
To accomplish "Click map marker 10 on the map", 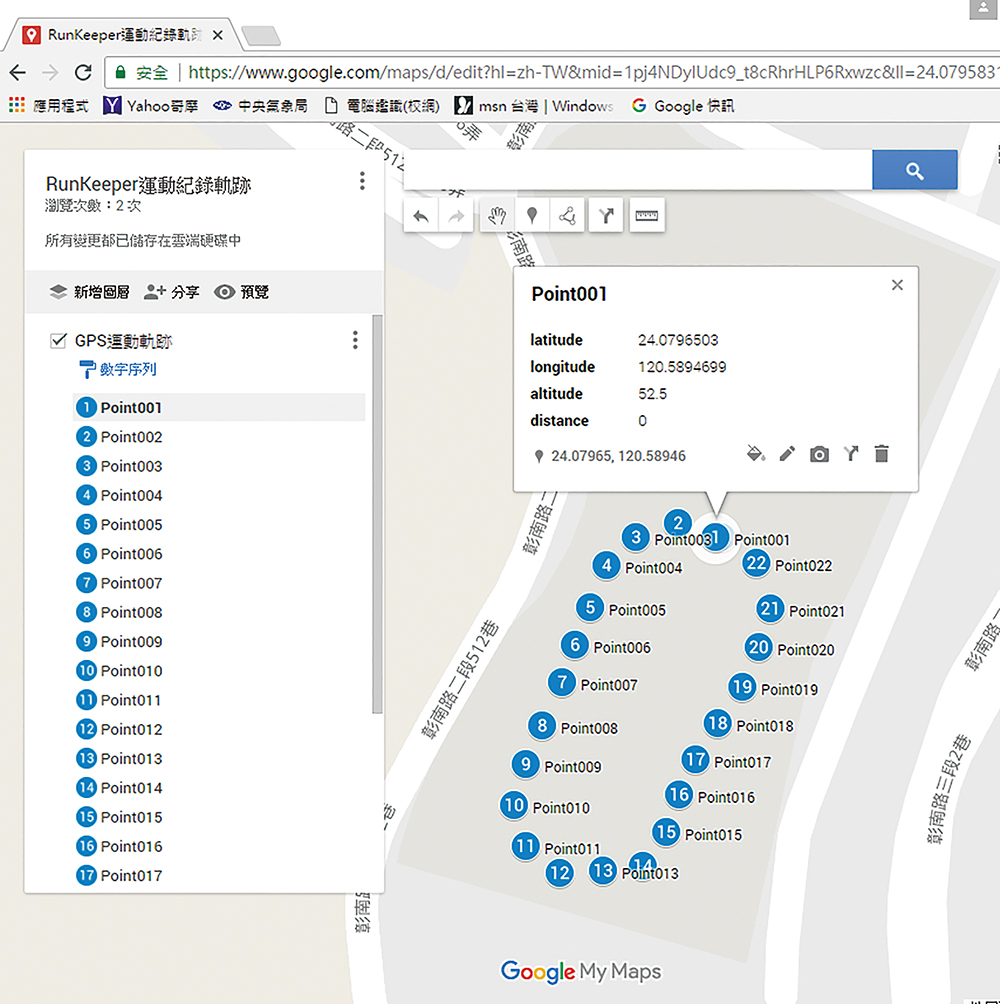I will [514, 805].
